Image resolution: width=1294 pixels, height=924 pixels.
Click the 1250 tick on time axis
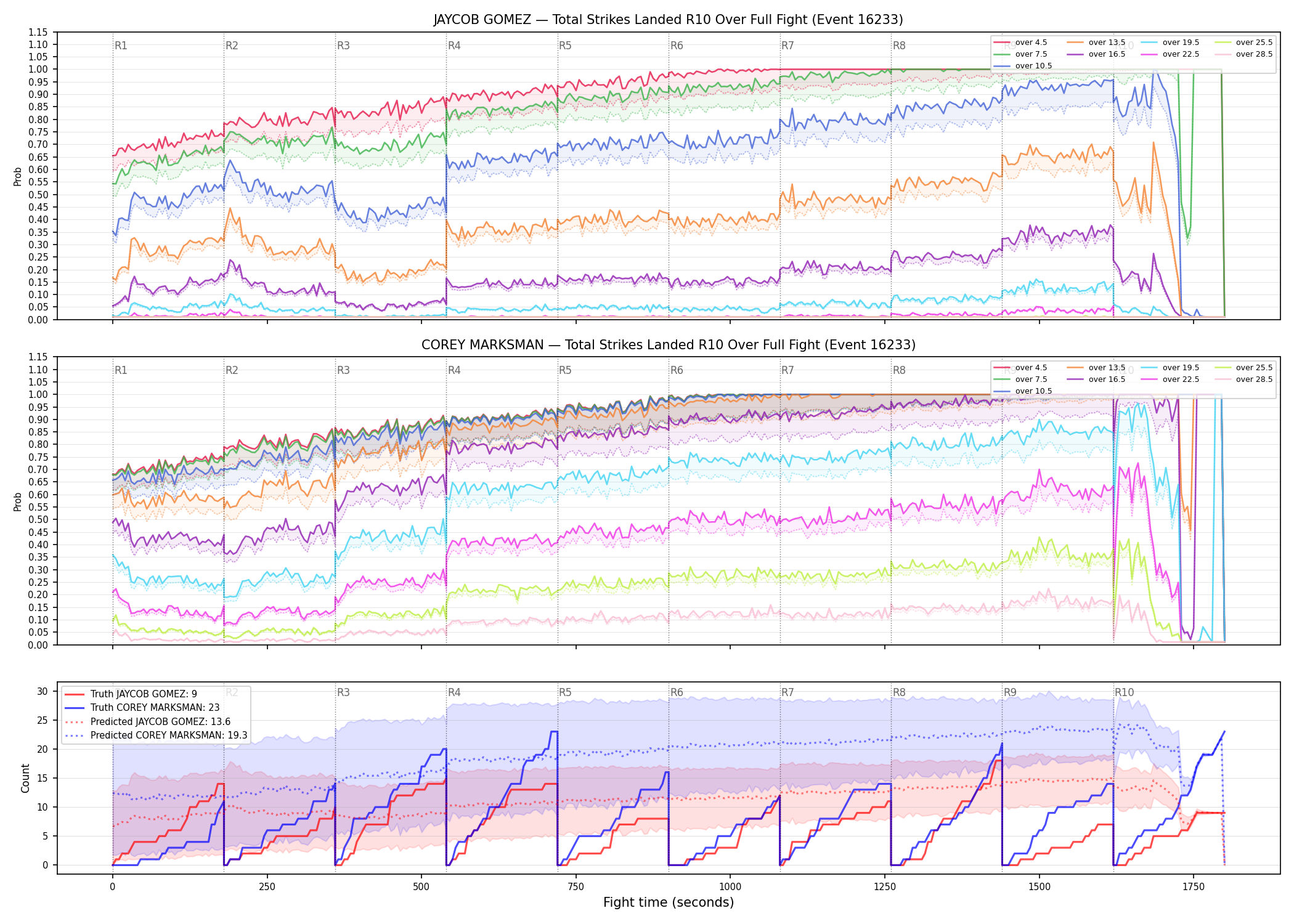coord(885,887)
